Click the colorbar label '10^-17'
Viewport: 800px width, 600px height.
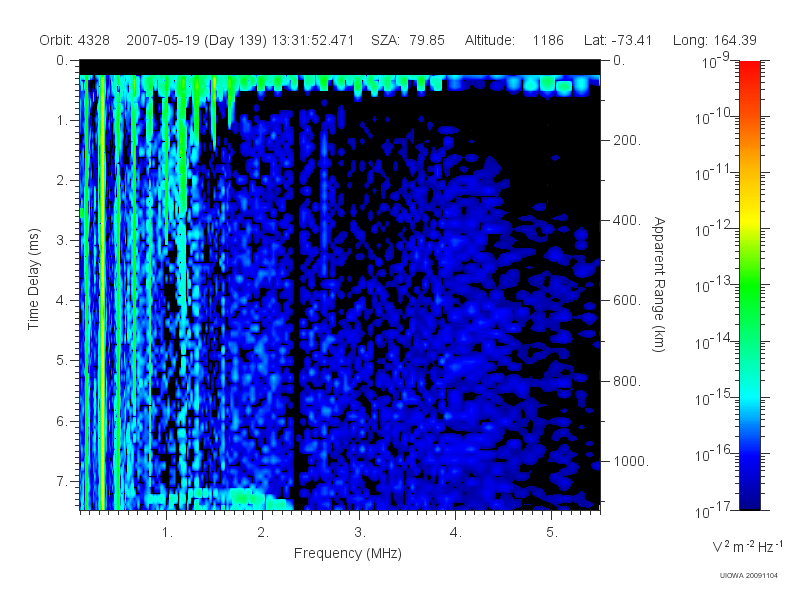[713, 510]
